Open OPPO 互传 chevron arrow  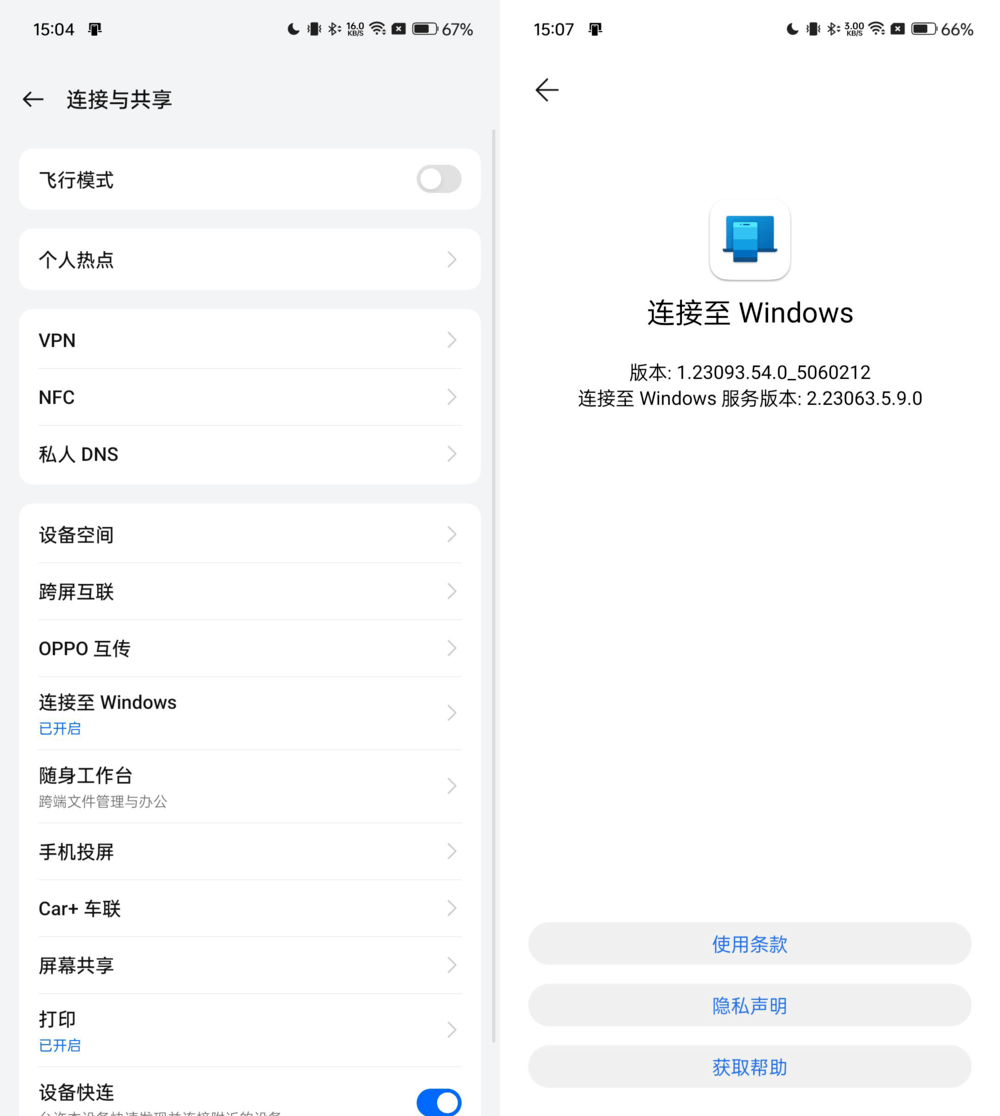(x=452, y=648)
